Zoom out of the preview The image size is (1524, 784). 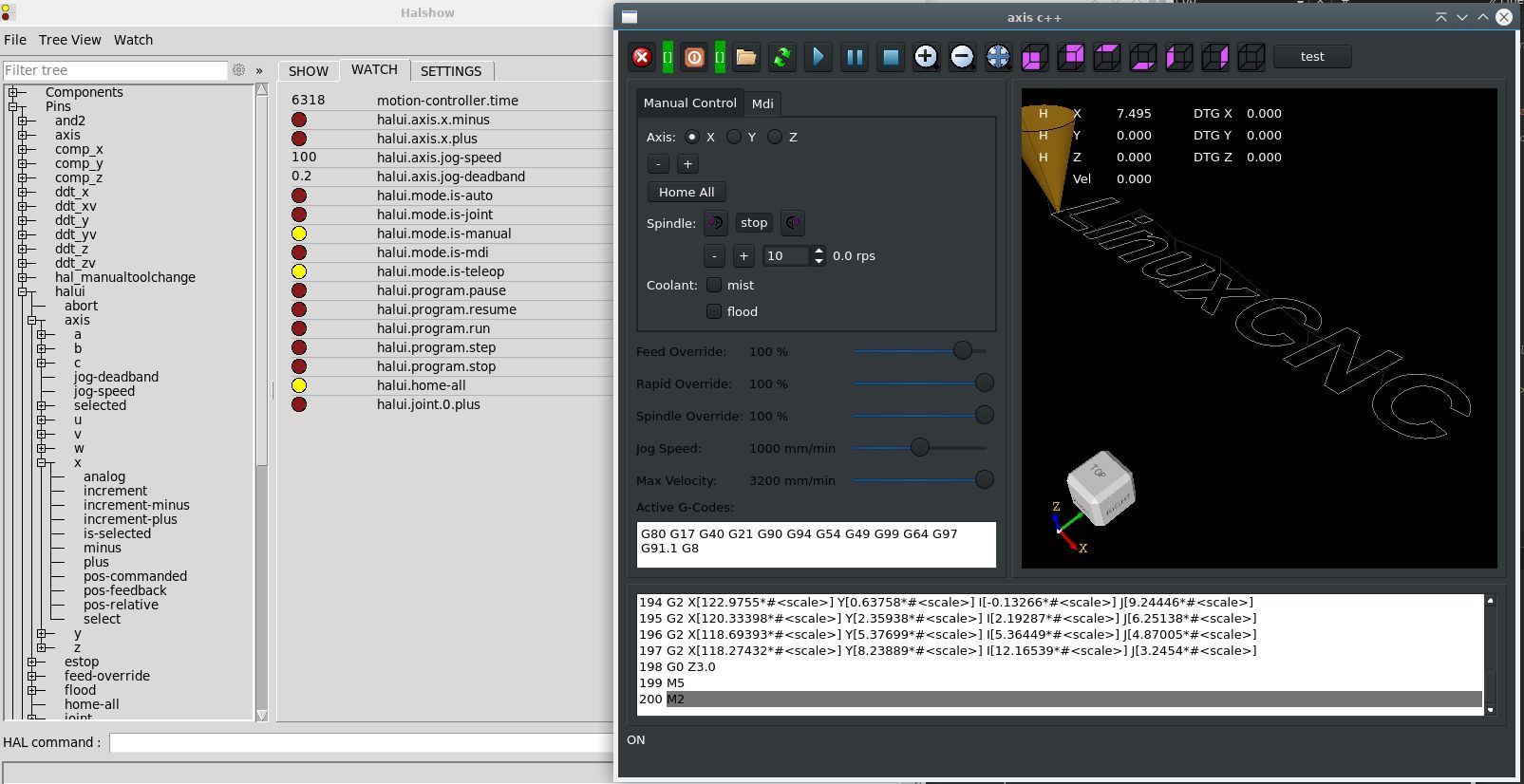(x=962, y=57)
